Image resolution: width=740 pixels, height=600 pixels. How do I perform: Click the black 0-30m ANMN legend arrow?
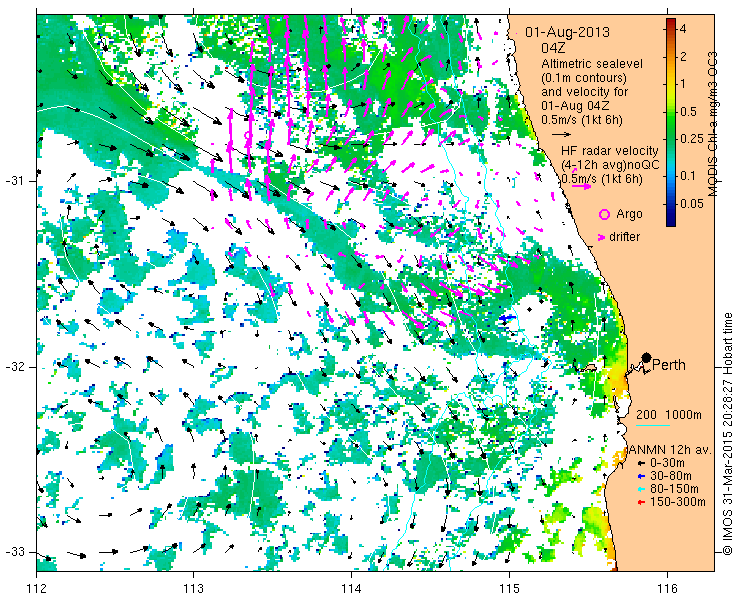pos(640,464)
